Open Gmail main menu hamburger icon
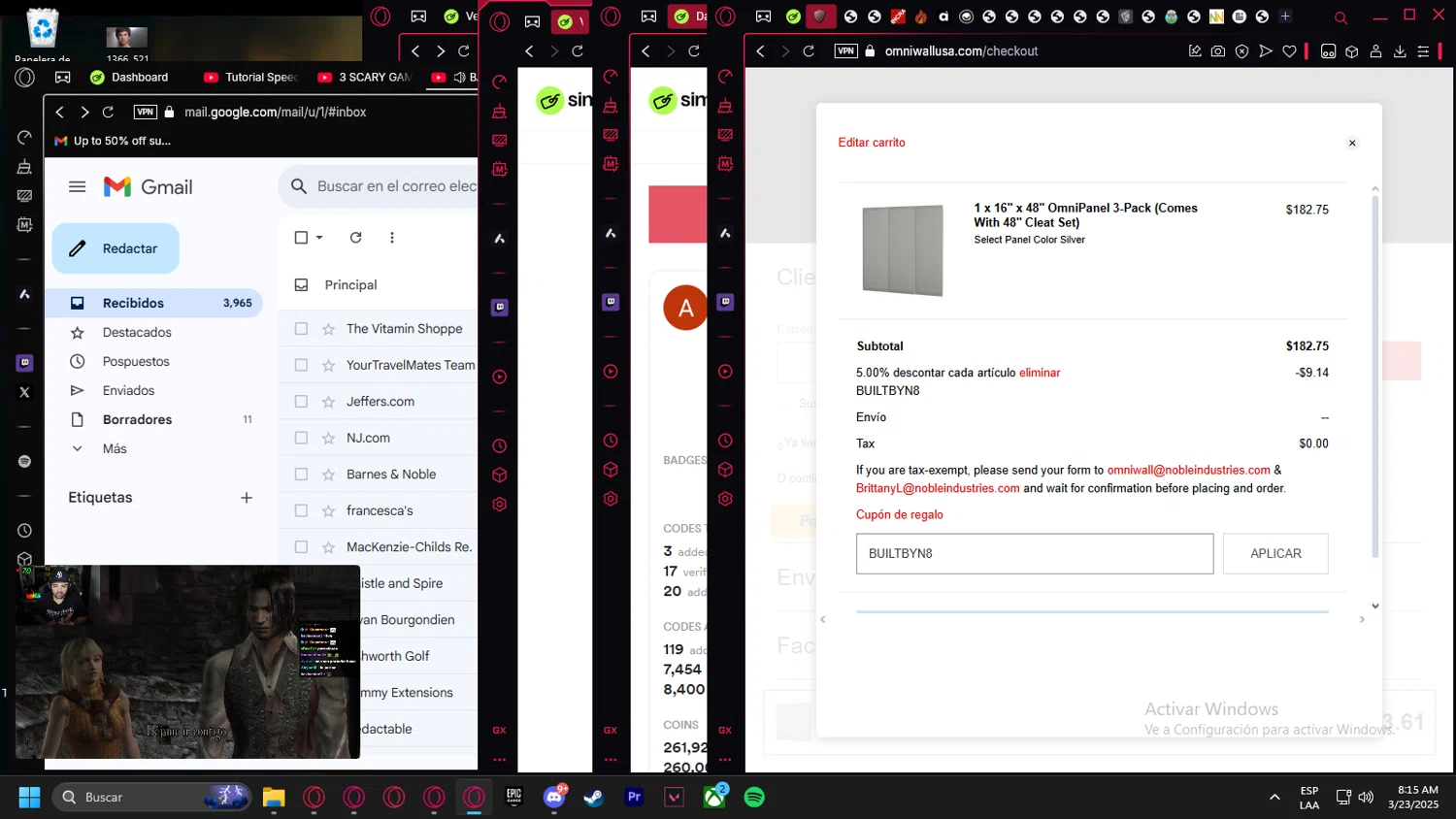The width and height of the screenshot is (1456, 819). coord(78,186)
